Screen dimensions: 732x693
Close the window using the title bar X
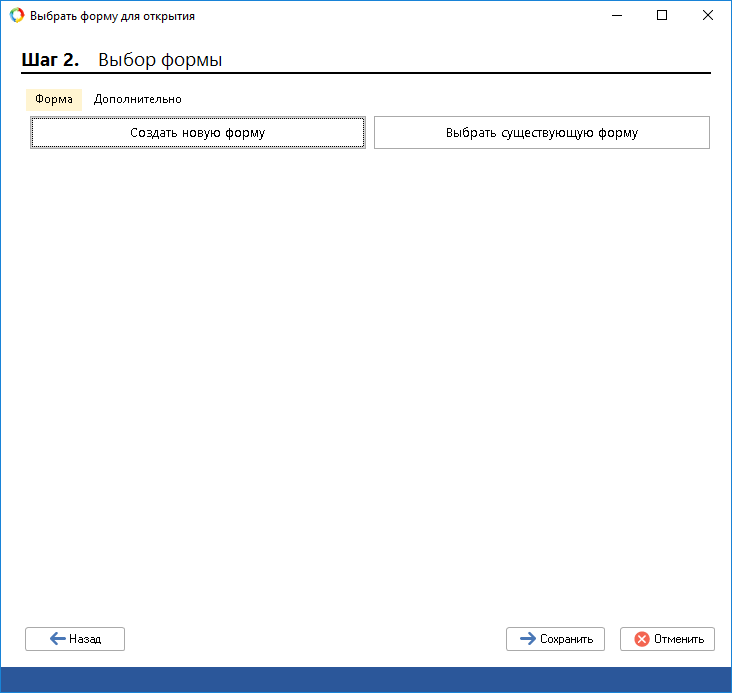707,16
